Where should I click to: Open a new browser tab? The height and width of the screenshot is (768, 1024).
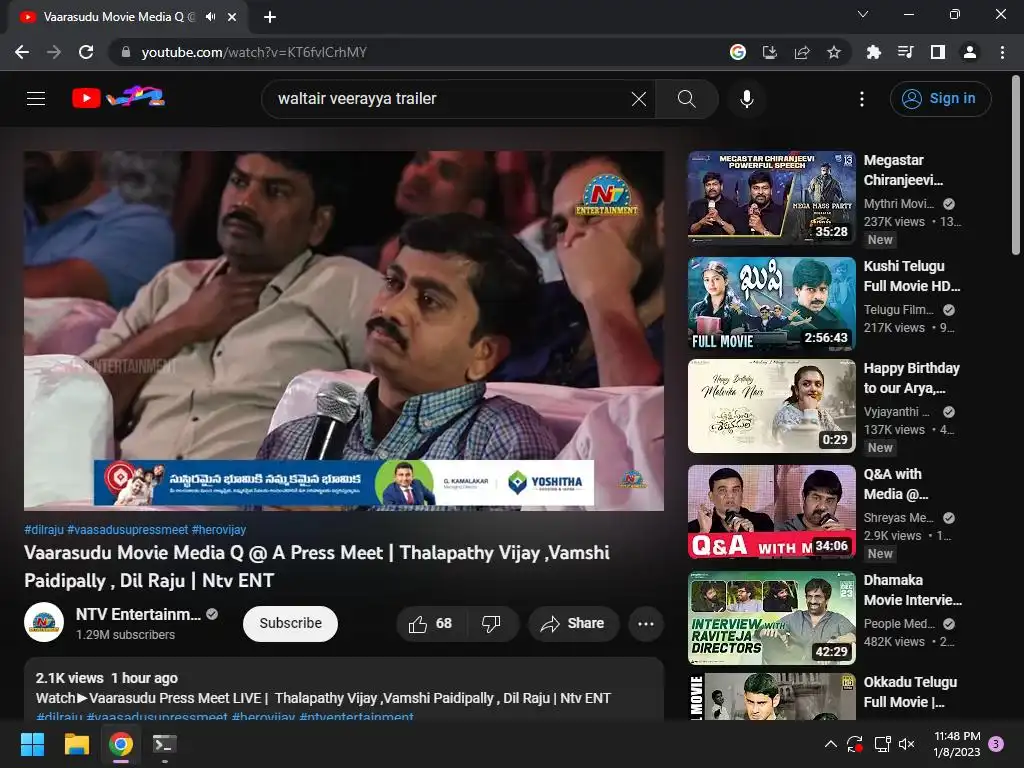(270, 17)
